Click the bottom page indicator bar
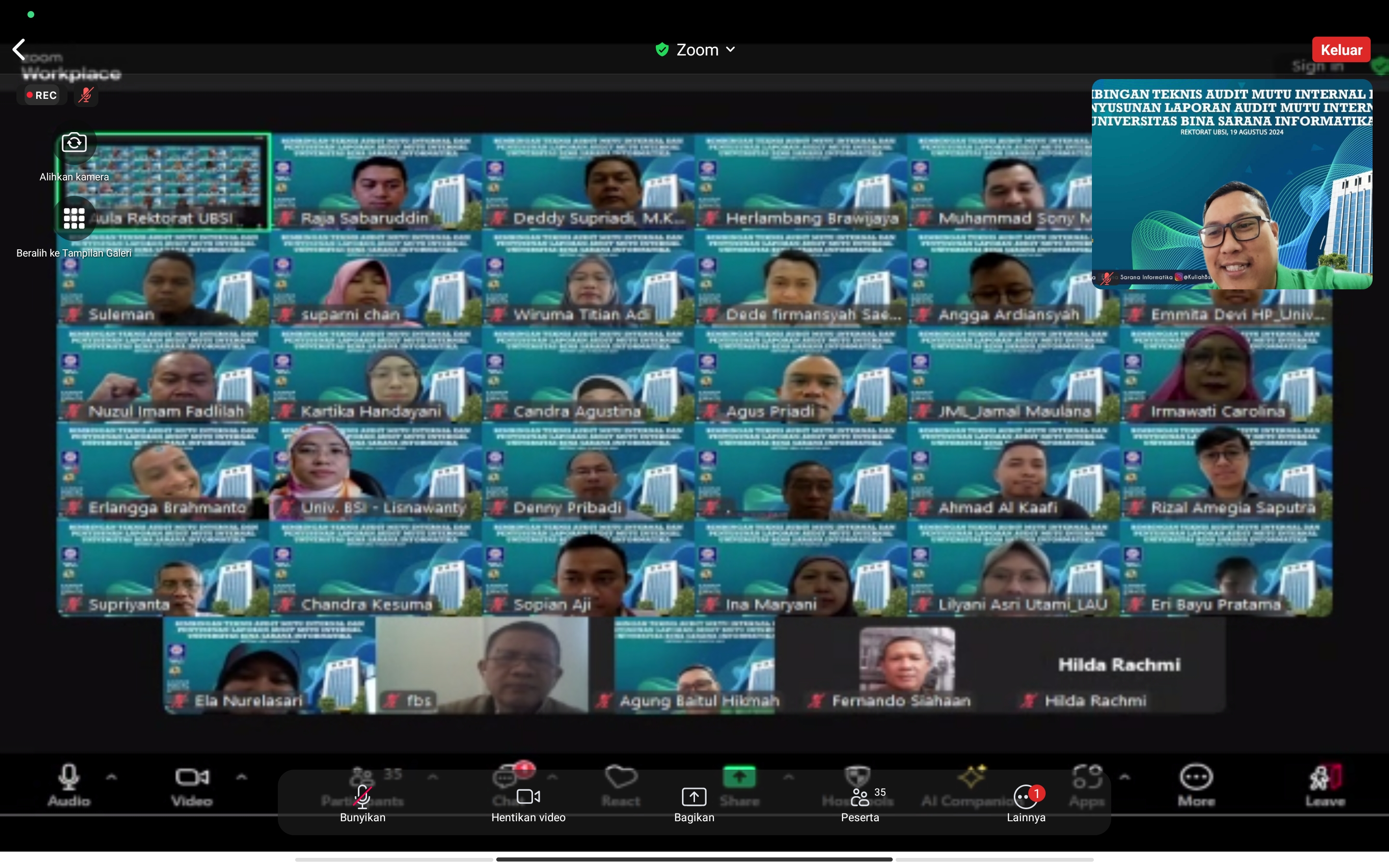The image size is (1389, 868). (694, 859)
